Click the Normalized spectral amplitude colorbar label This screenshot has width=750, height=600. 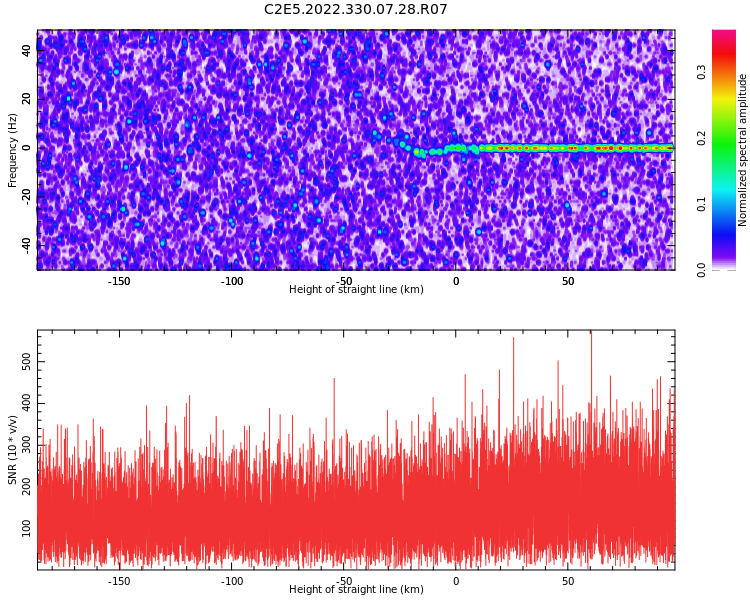[742, 150]
